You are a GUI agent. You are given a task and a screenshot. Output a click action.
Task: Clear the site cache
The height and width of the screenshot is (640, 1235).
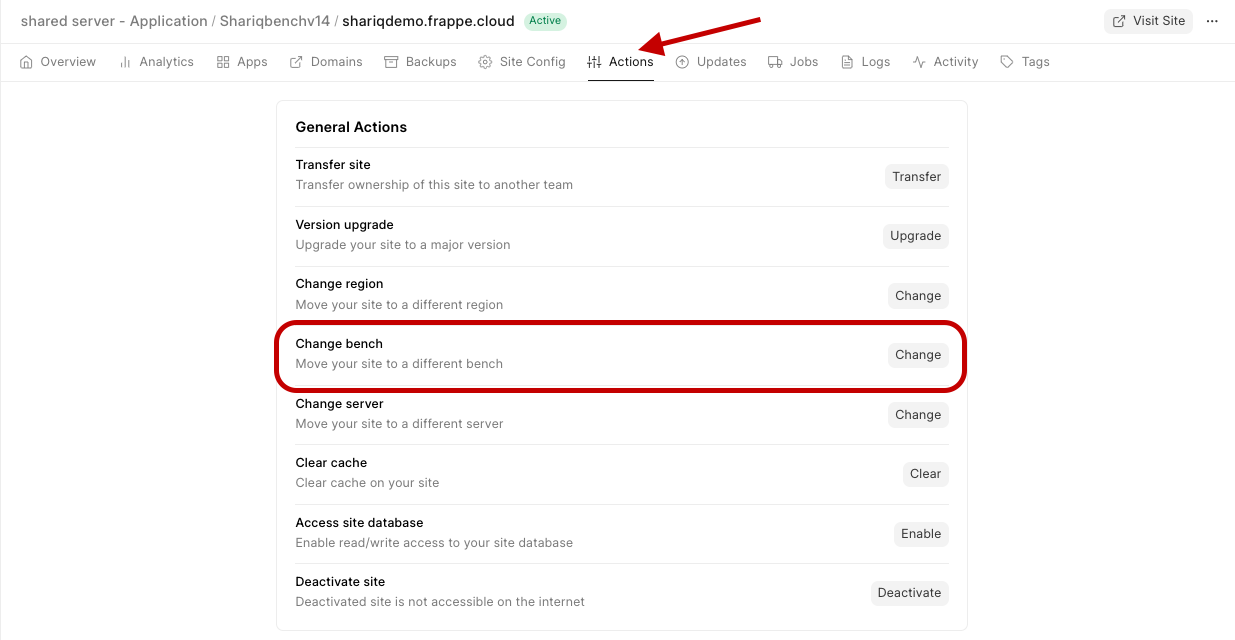[925, 474]
